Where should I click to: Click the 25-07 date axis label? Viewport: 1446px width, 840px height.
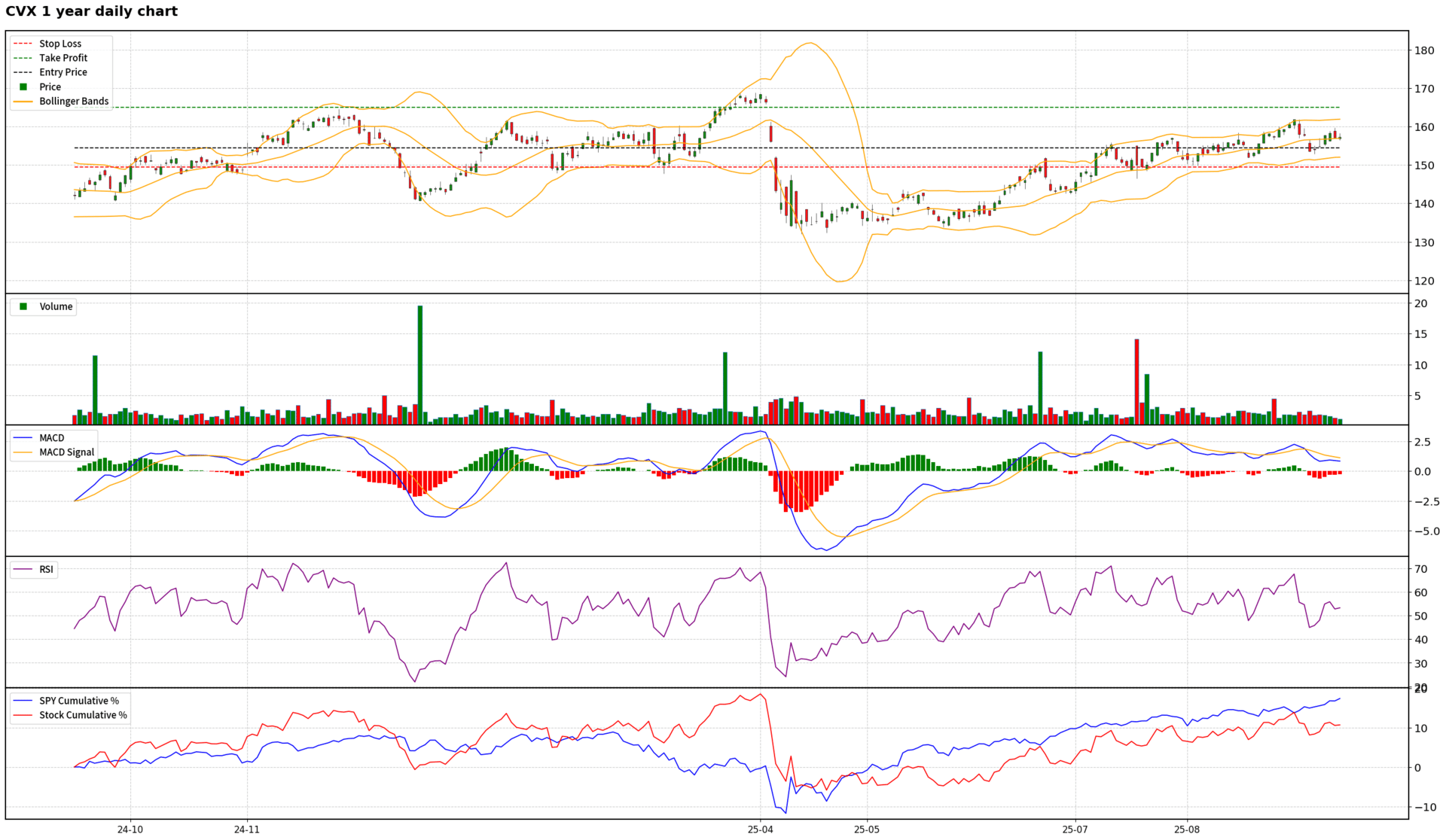click(1075, 829)
